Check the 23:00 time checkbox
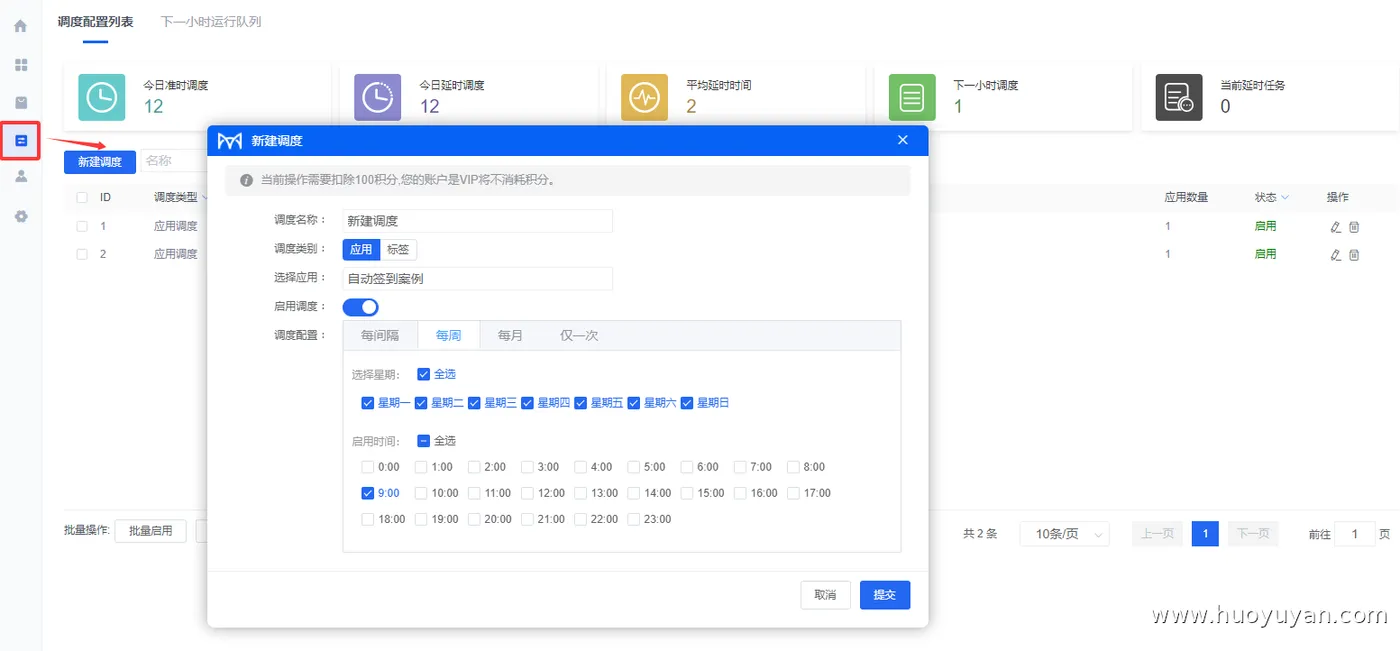Screen dimensions: 1400x651 pyautogui.click(x=634, y=519)
